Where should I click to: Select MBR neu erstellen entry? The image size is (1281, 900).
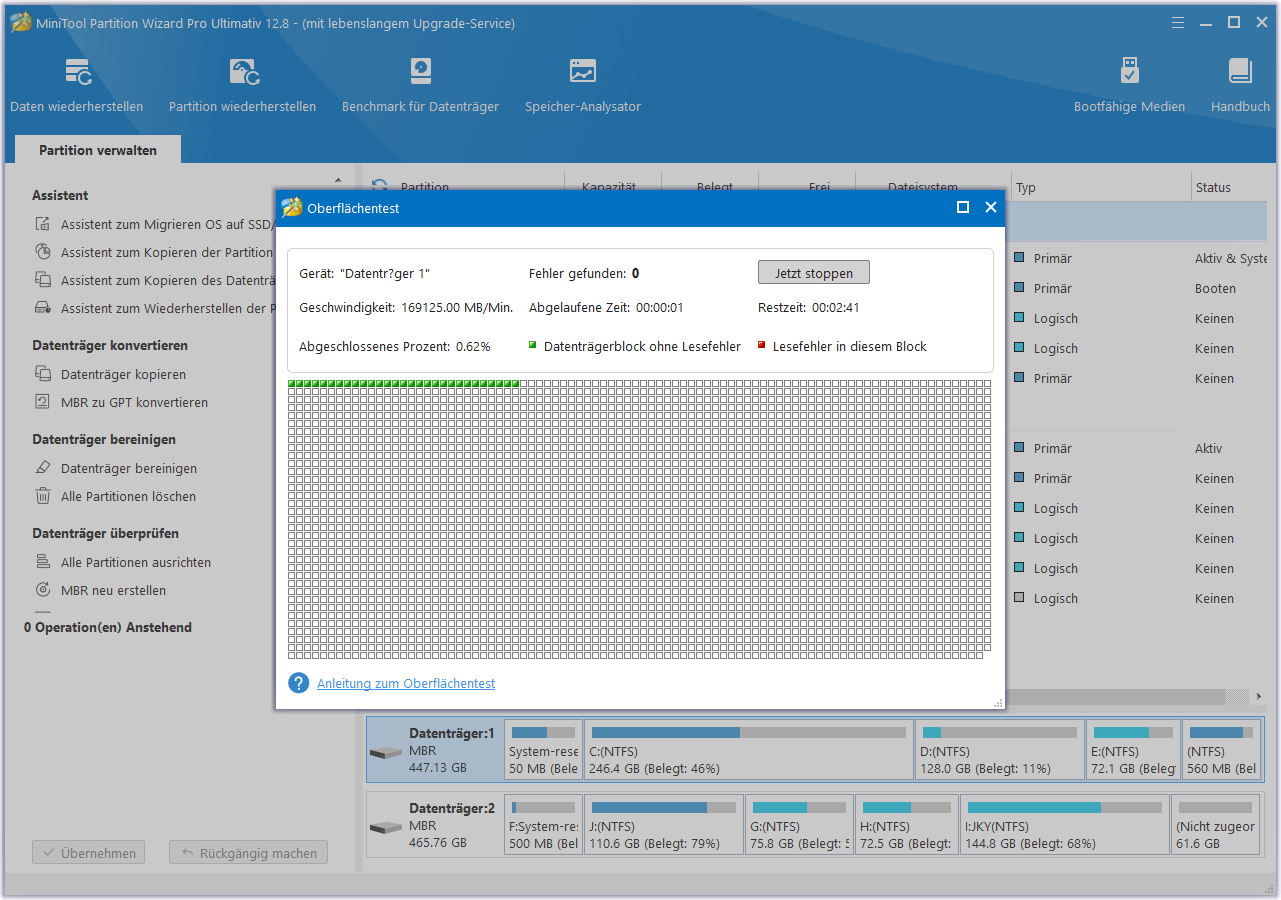[x=114, y=590]
